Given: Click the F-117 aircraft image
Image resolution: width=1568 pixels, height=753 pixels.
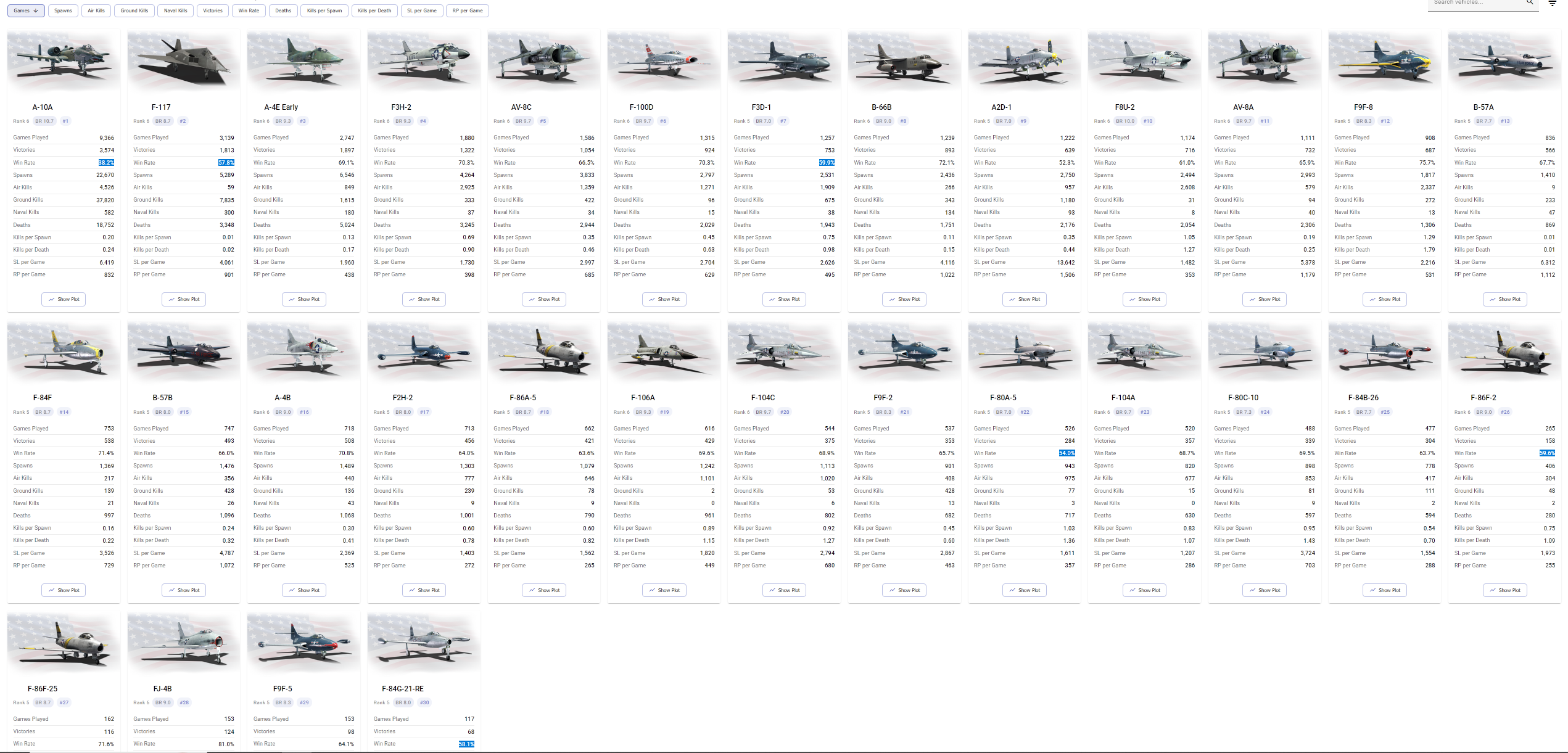Looking at the screenshot, I should [183, 59].
